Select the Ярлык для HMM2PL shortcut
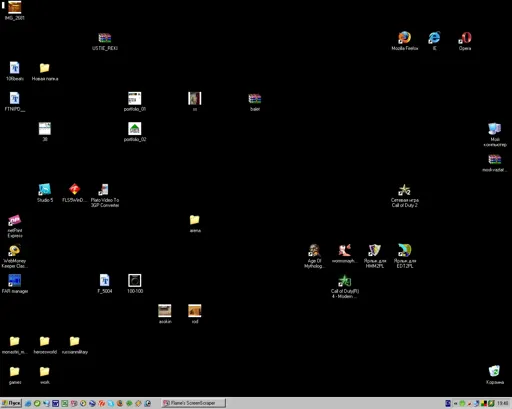 374,250
